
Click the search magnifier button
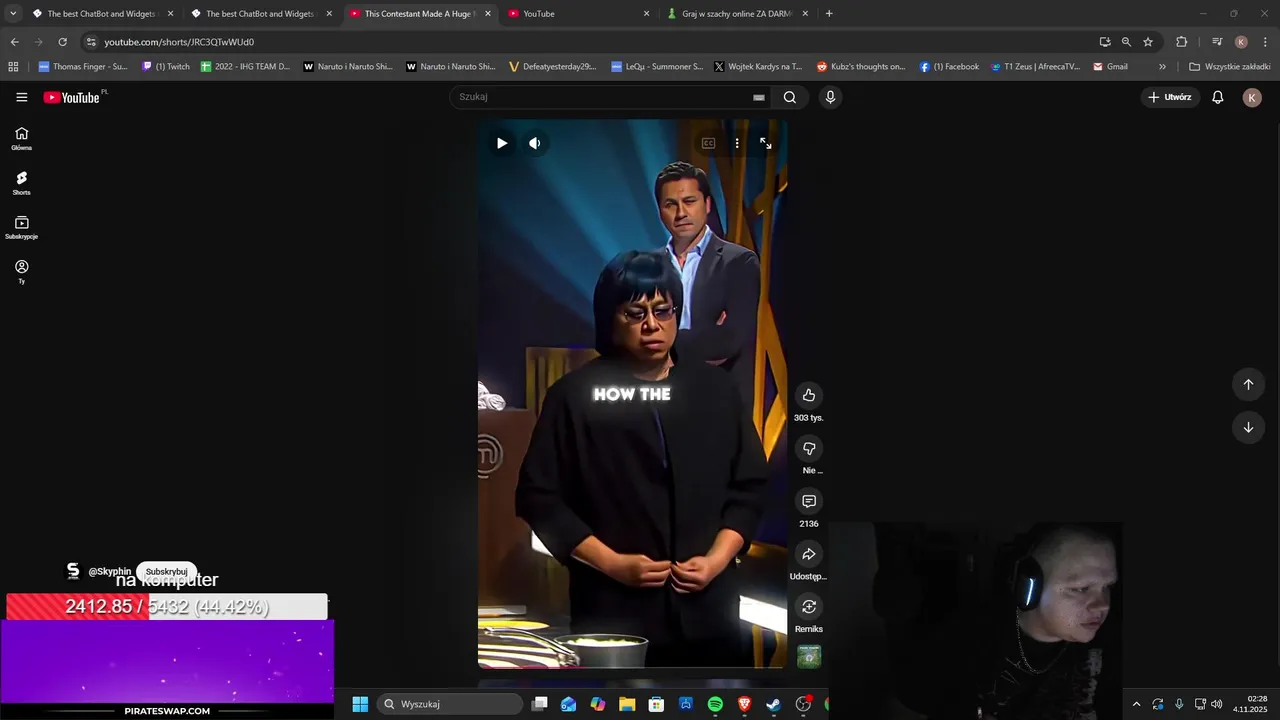790,97
